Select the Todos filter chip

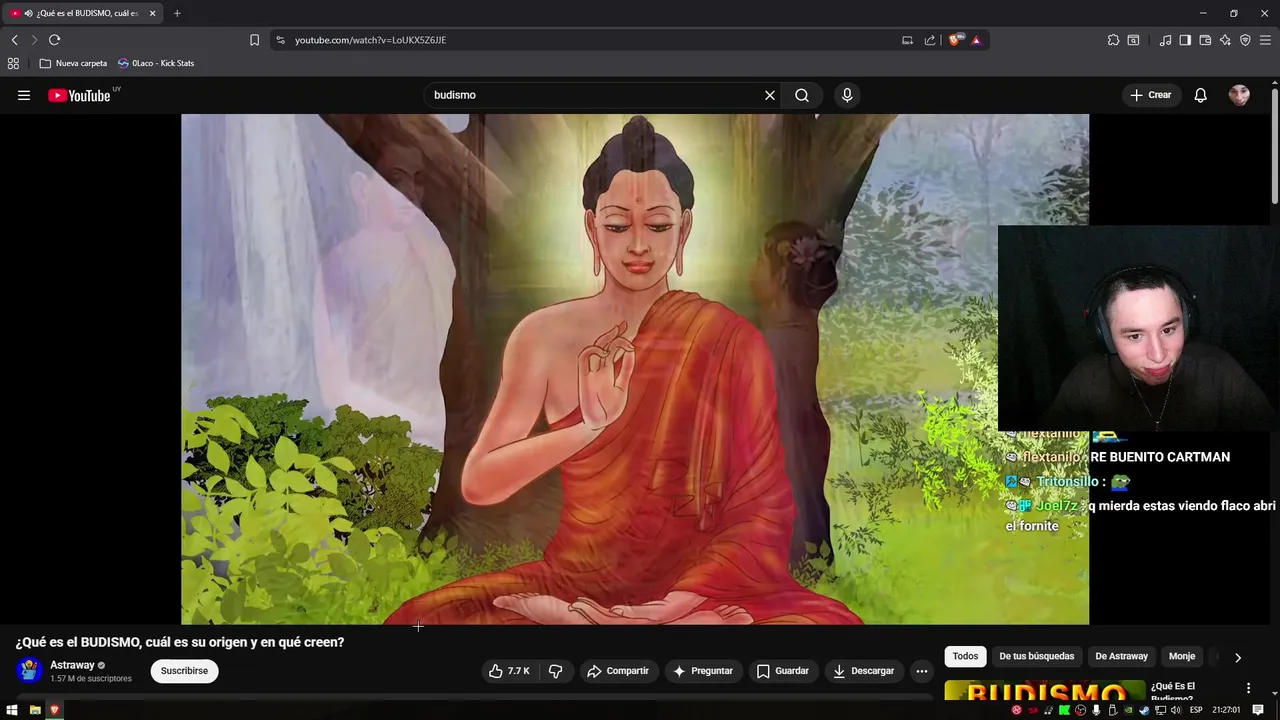(965, 656)
